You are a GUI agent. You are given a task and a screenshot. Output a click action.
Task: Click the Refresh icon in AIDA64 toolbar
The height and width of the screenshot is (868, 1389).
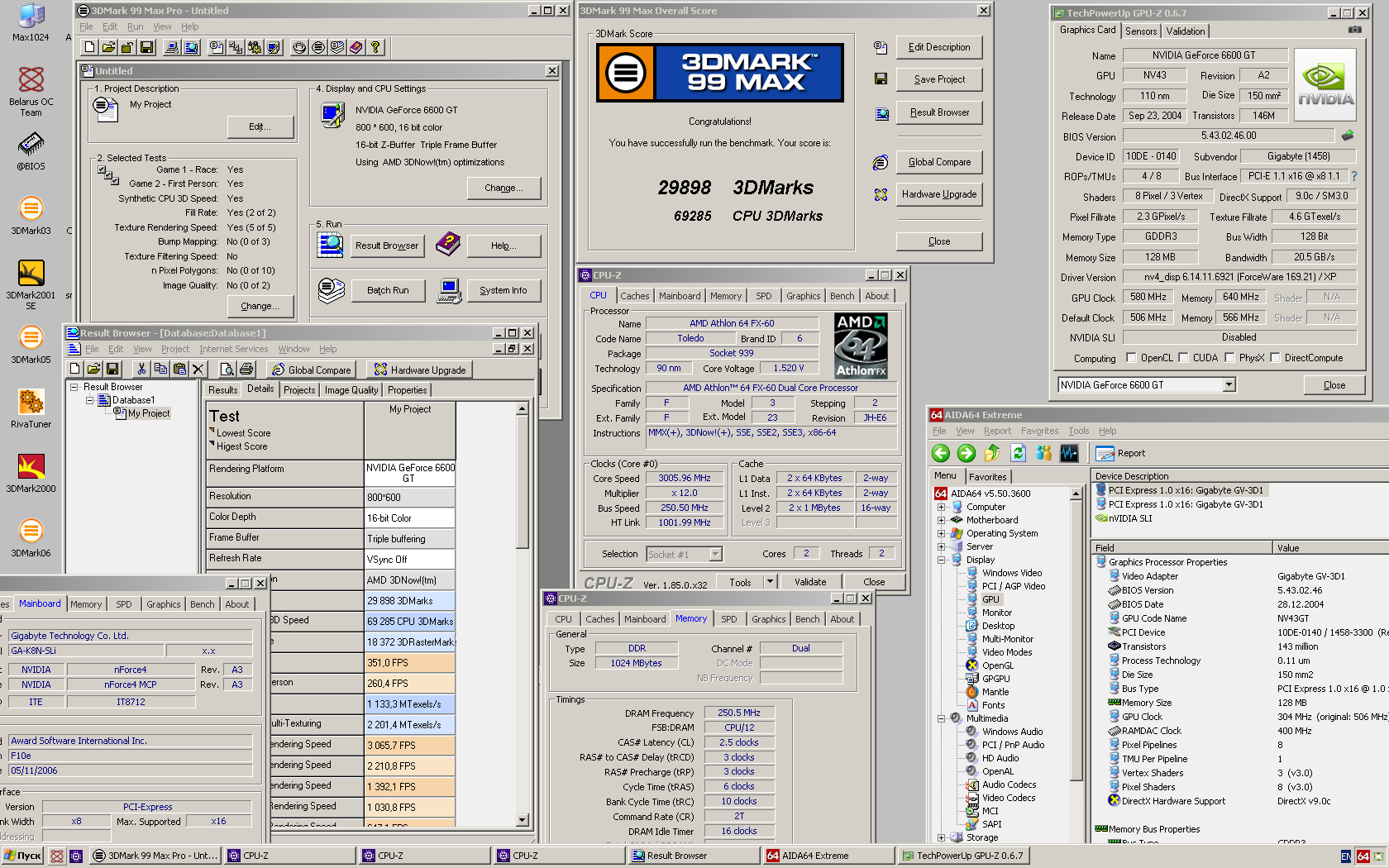tap(1018, 453)
